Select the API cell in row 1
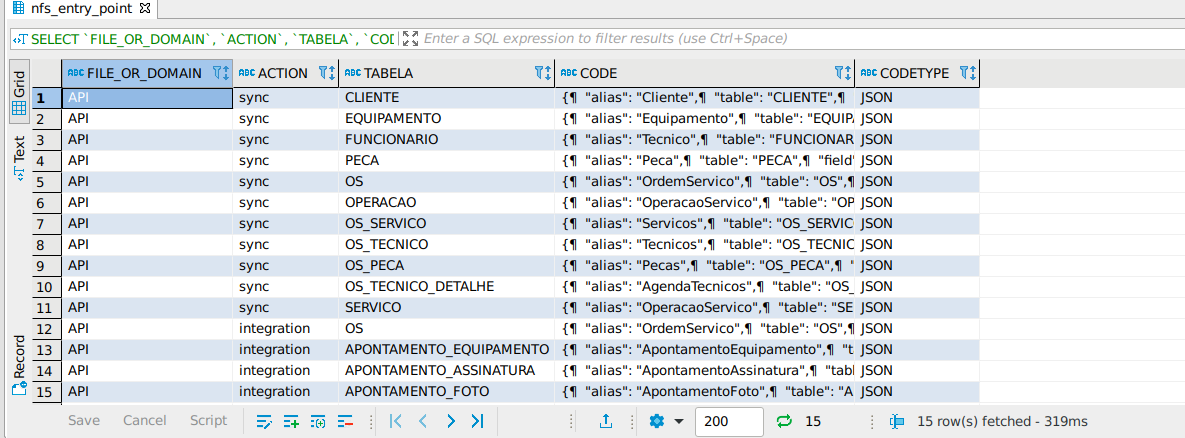1185x438 pixels. point(147,97)
